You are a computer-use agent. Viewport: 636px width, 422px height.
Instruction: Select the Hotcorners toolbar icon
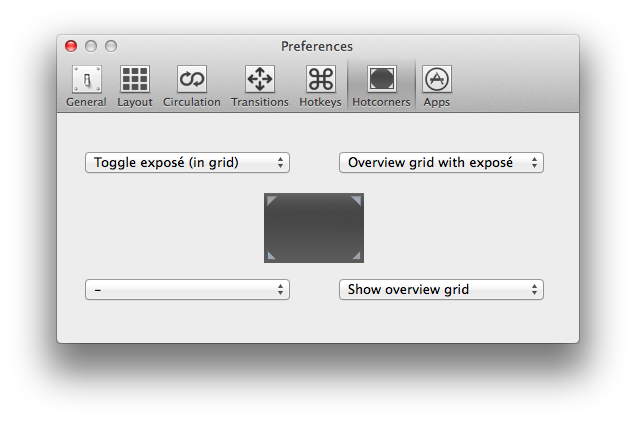[381, 80]
